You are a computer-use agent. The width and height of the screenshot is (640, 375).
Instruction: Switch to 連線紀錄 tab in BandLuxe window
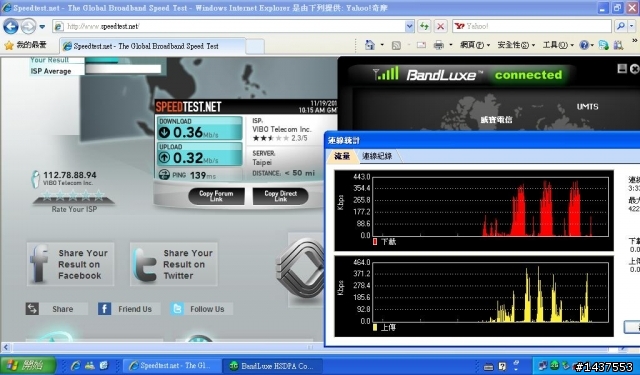377,156
